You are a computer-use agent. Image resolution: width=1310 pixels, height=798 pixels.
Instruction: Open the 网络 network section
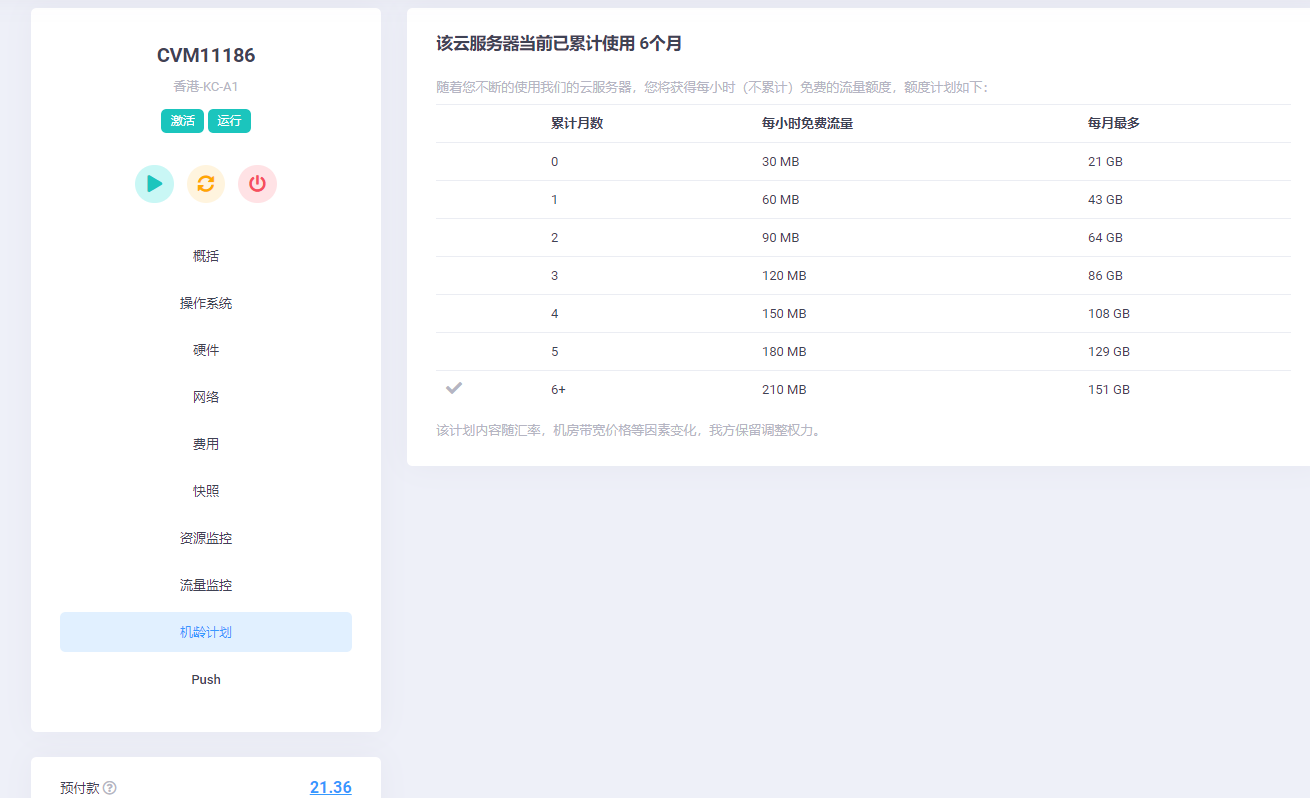coord(206,397)
